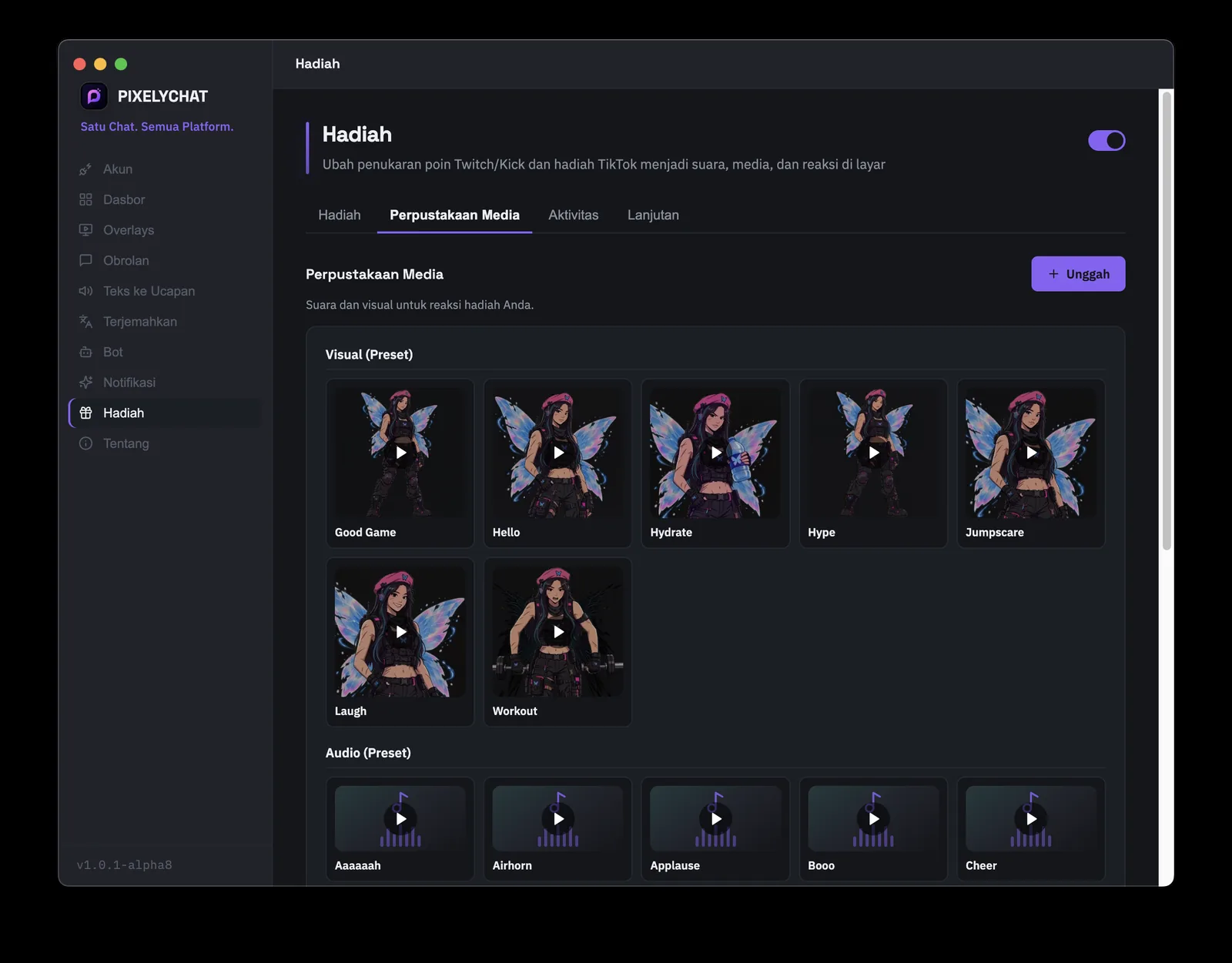Play the Booo audio preset

pos(873,819)
